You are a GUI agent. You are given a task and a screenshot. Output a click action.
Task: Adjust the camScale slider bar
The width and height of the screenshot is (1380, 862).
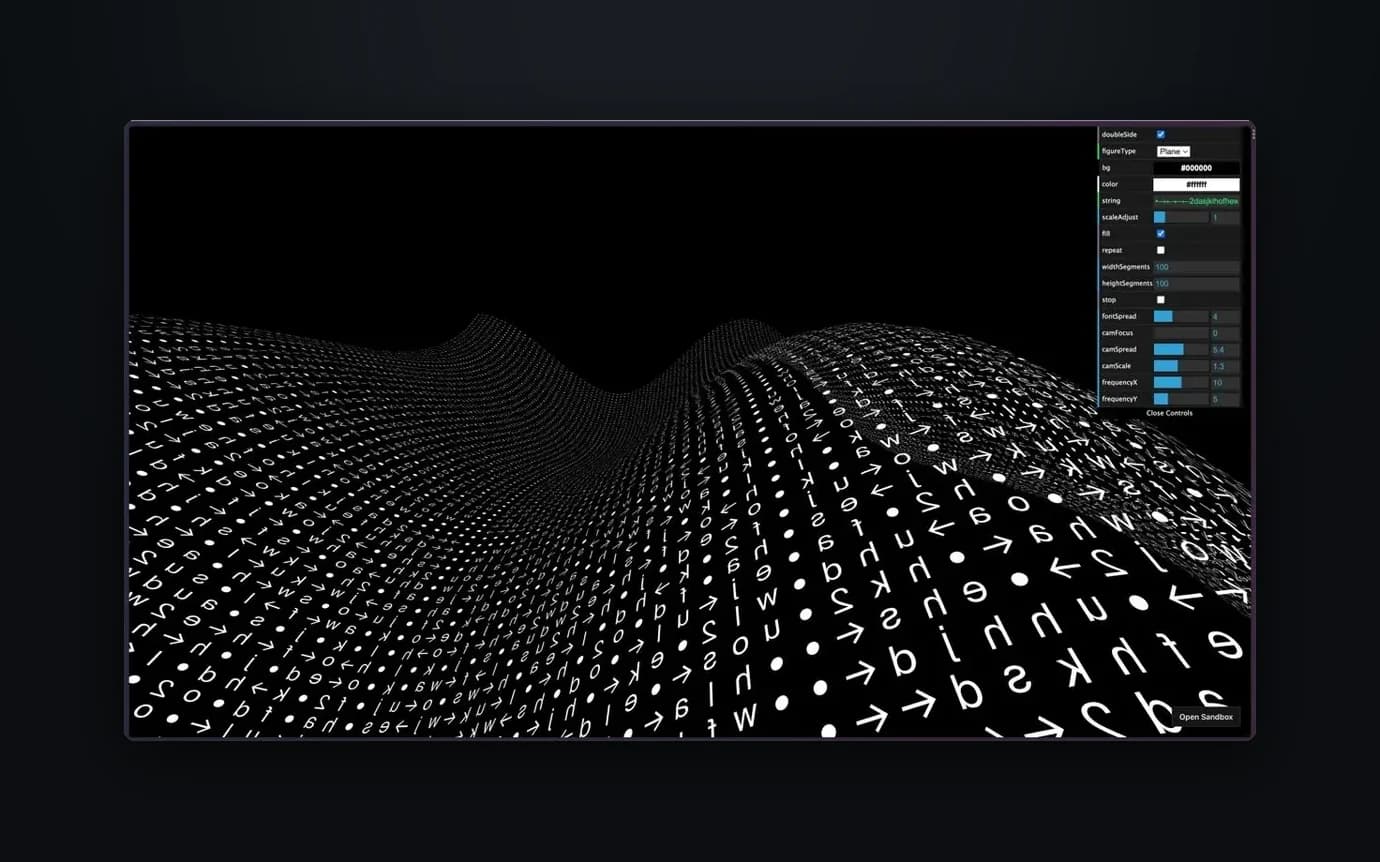click(x=1181, y=366)
